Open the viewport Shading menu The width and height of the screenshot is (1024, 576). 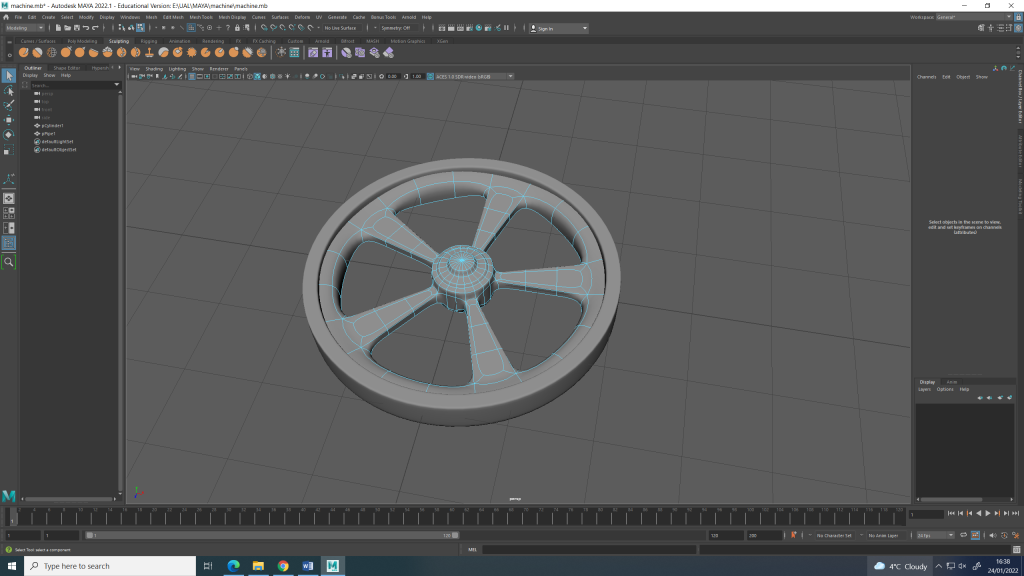[154, 69]
